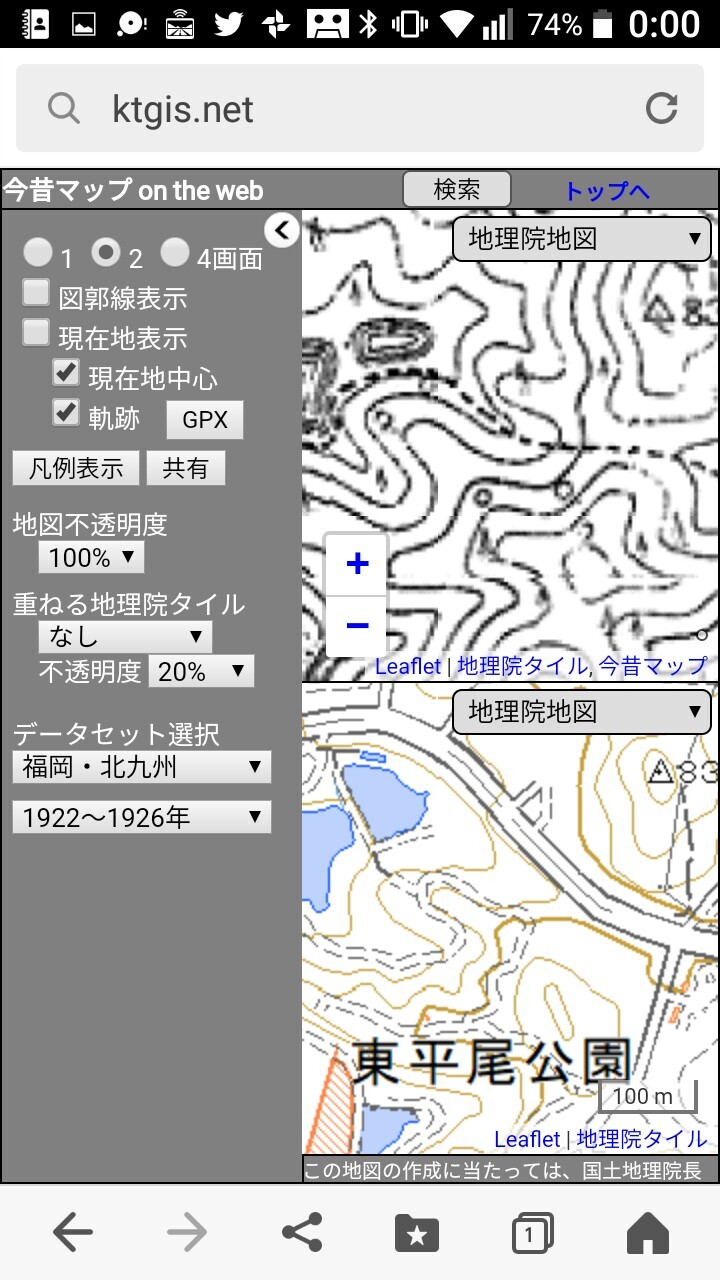Select 4画面 layout radio

coord(174,252)
